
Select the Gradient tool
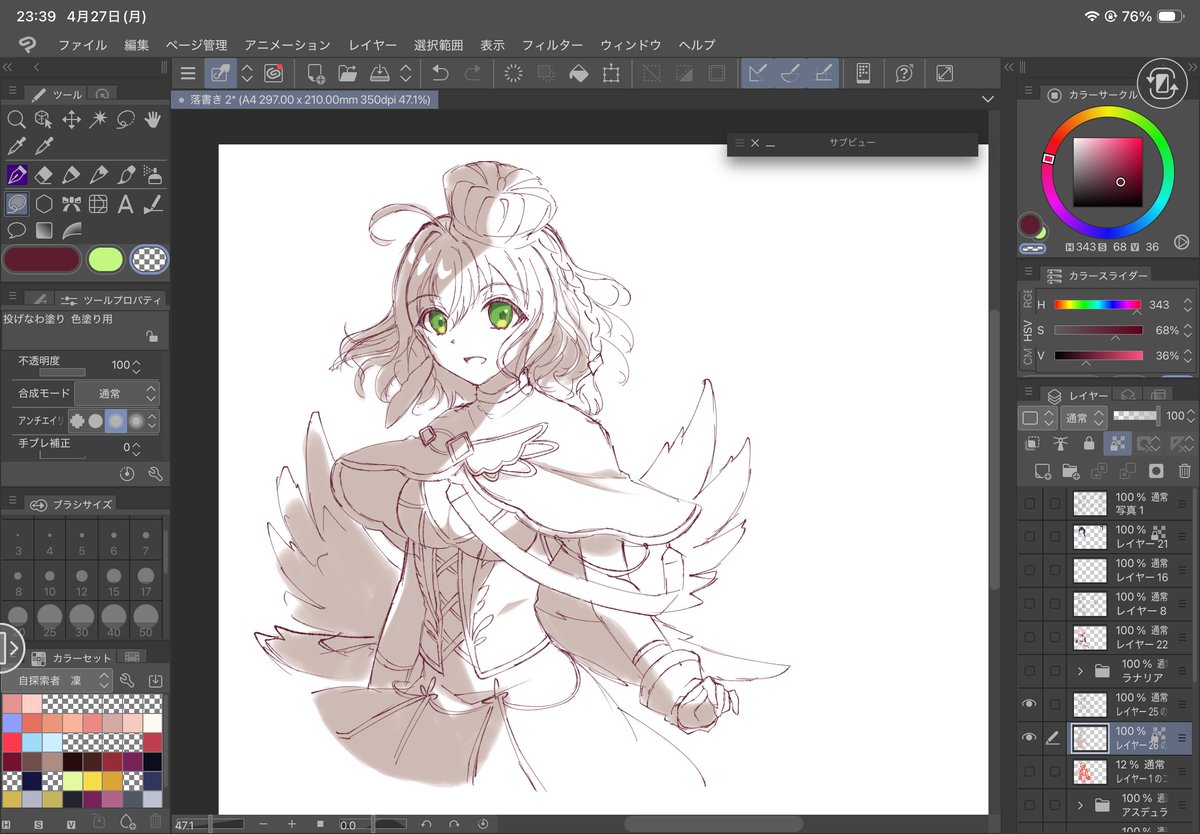tap(44, 230)
